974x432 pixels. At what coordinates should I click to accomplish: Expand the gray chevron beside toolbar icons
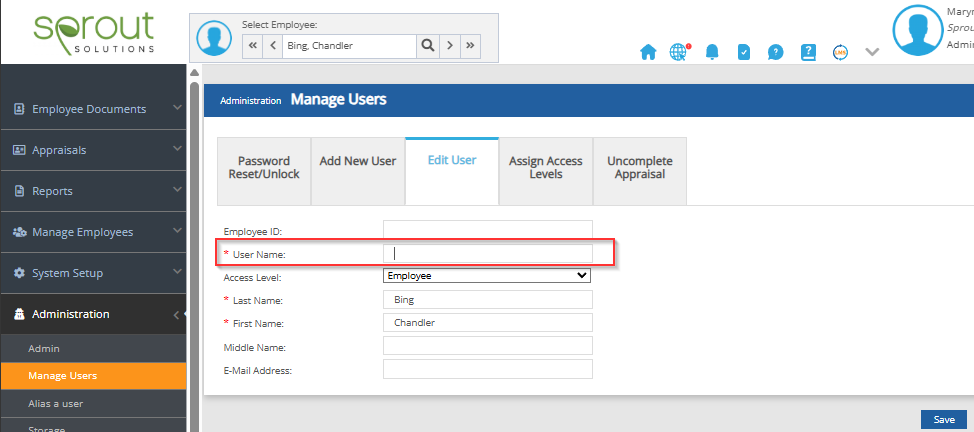tap(872, 52)
